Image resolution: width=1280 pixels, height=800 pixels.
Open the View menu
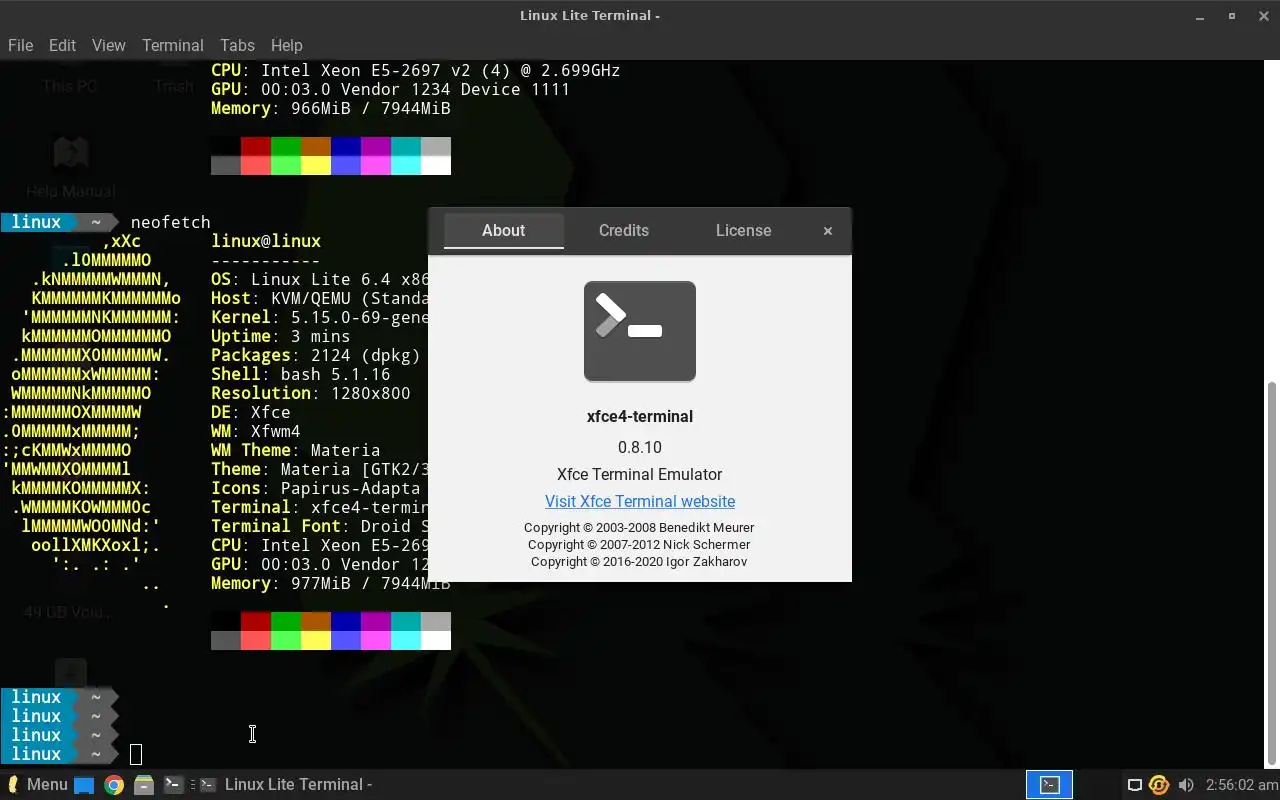point(108,45)
